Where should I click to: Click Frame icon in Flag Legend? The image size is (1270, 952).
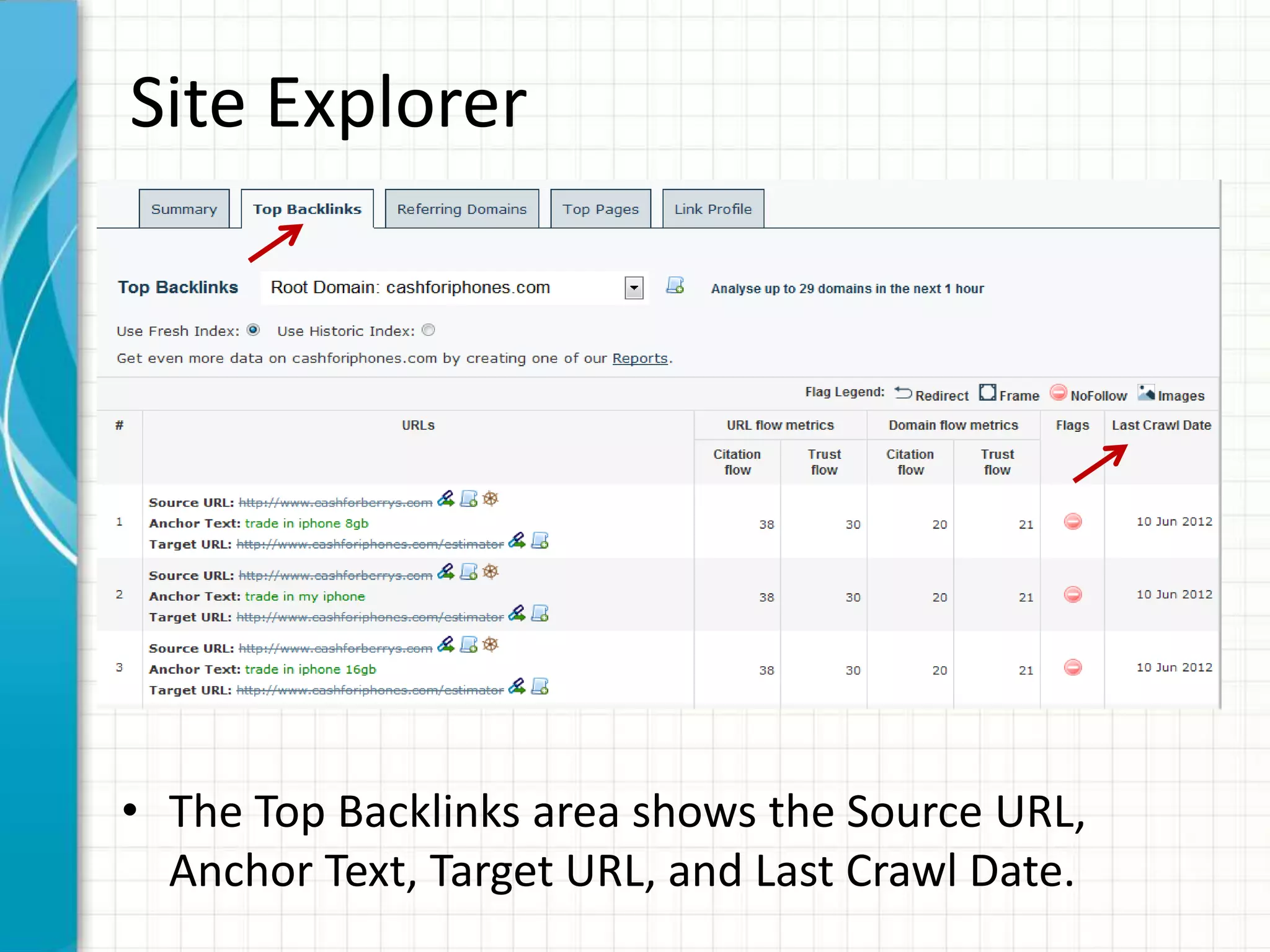coord(988,392)
